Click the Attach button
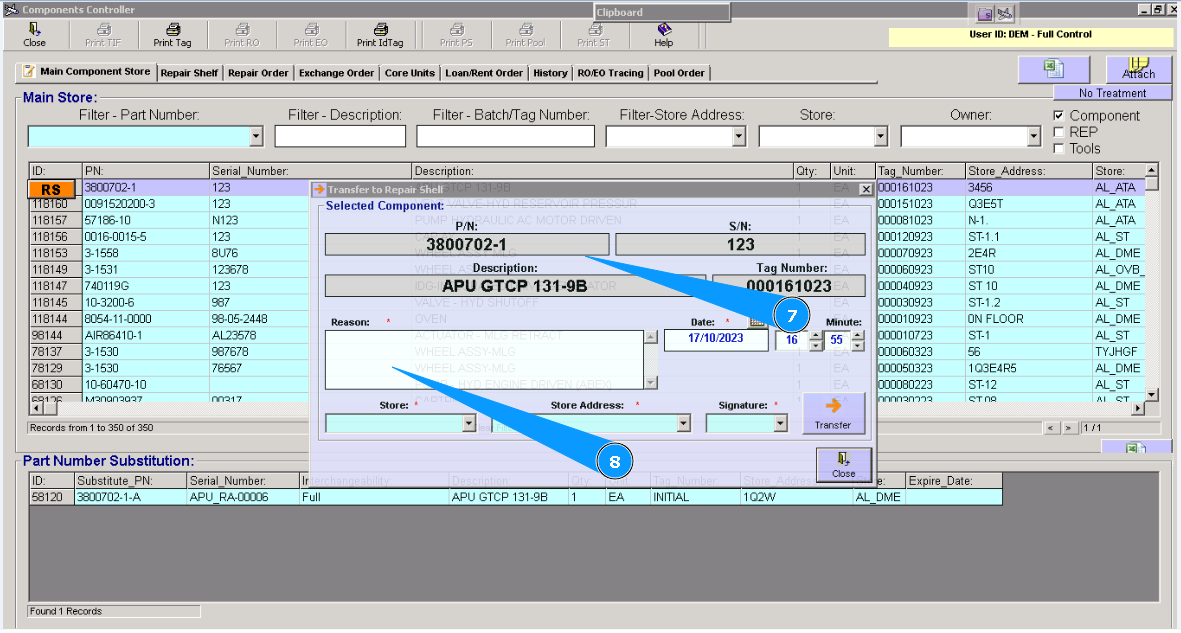Image resolution: width=1181 pixels, height=633 pixels. pos(1138,69)
